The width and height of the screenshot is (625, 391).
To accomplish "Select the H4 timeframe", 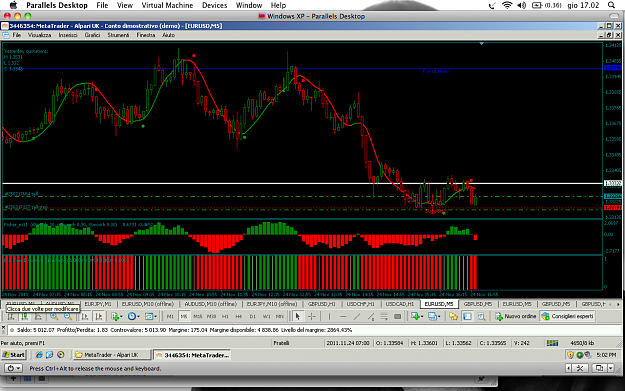I will (239, 316).
